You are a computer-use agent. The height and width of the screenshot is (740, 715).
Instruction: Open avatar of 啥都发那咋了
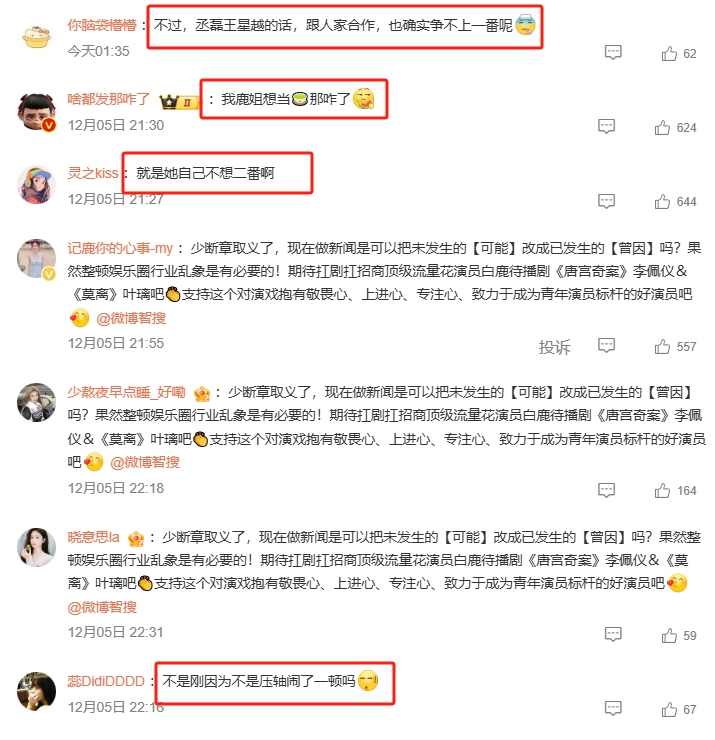37,112
